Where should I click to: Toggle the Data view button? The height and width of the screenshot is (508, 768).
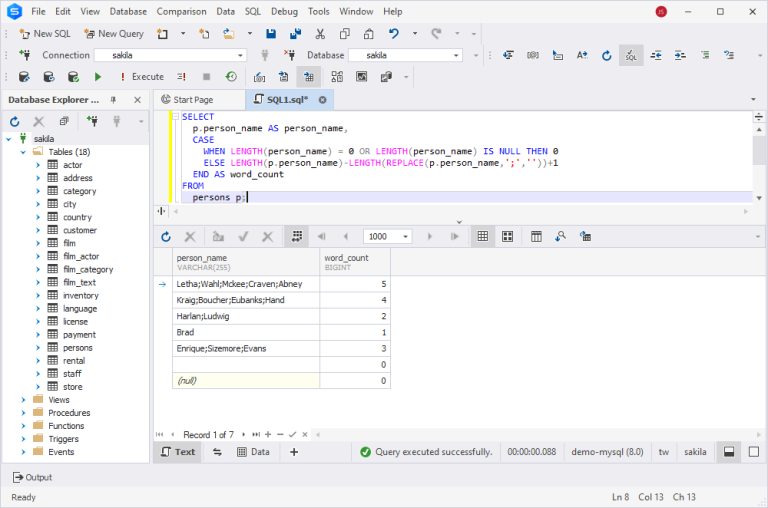click(253, 452)
